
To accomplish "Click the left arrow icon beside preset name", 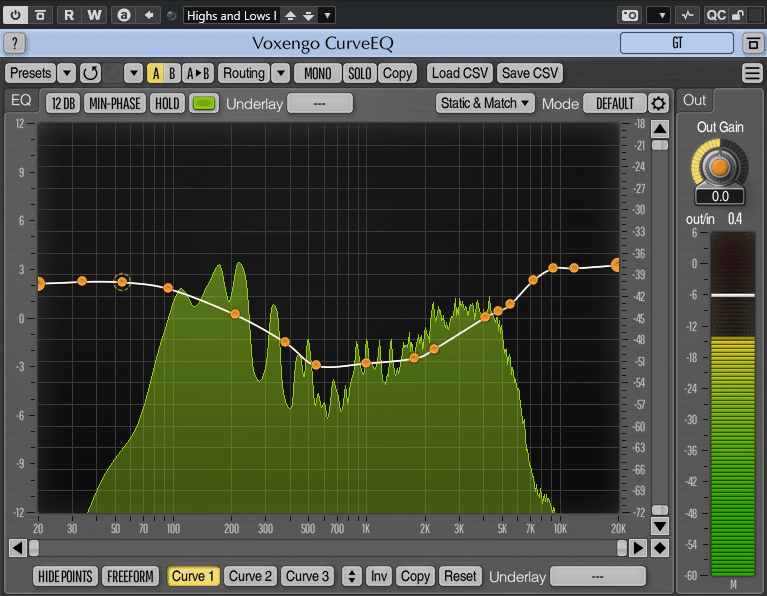I will tap(149, 15).
